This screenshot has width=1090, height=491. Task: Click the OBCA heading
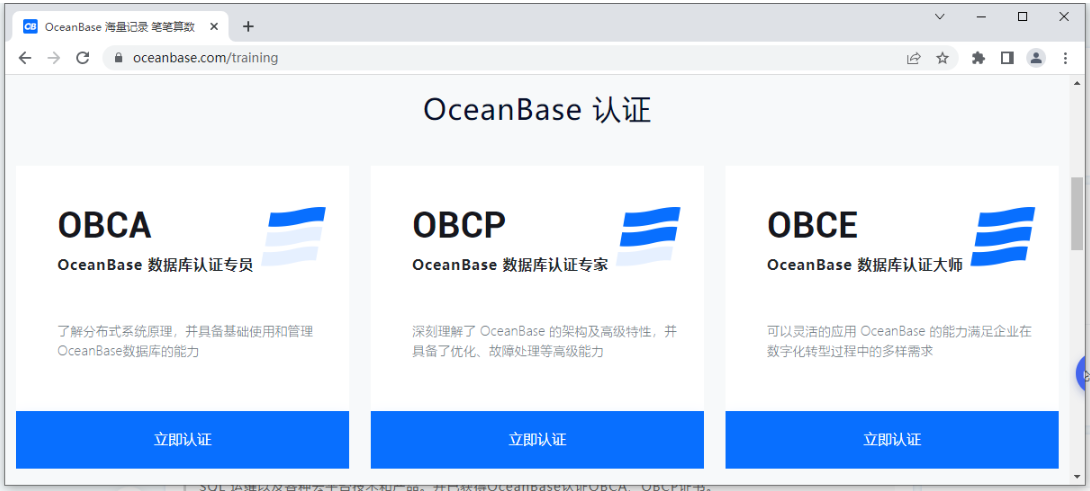pos(104,225)
